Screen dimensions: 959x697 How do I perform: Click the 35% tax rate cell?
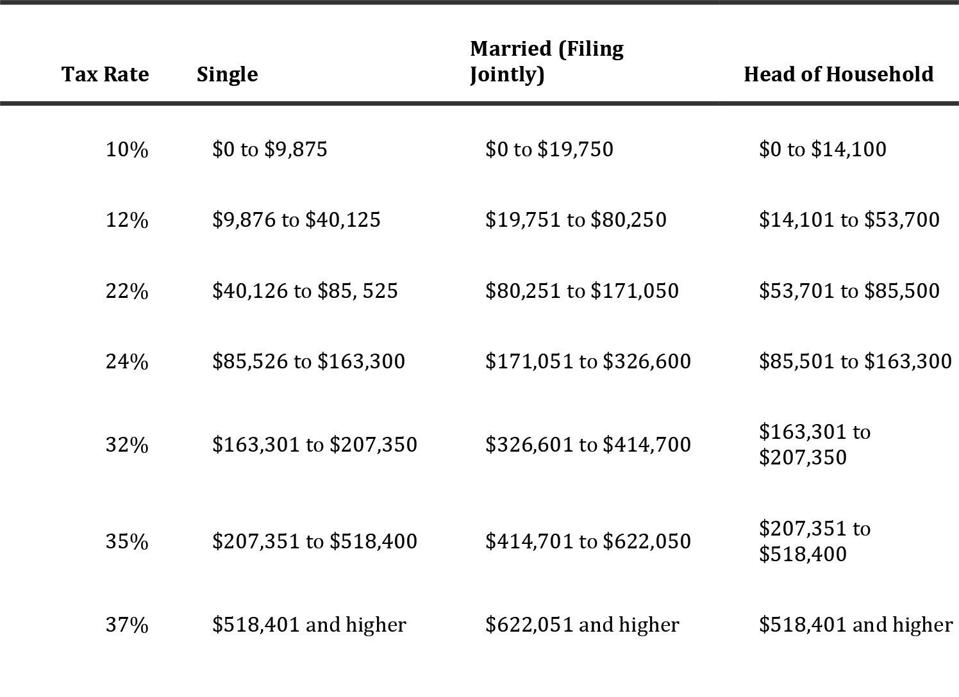click(x=127, y=541)
